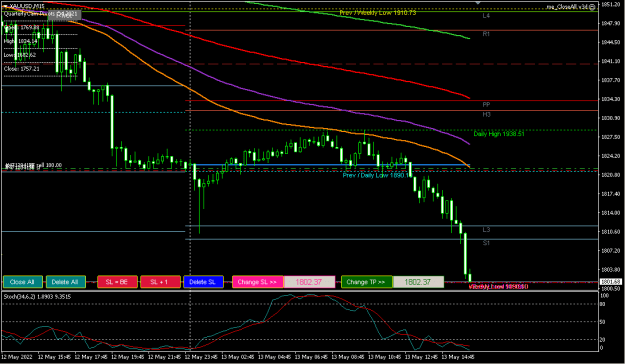Click the chart shift triangle marker at top
The image size is (625, 364).
(x=478, y=3)
